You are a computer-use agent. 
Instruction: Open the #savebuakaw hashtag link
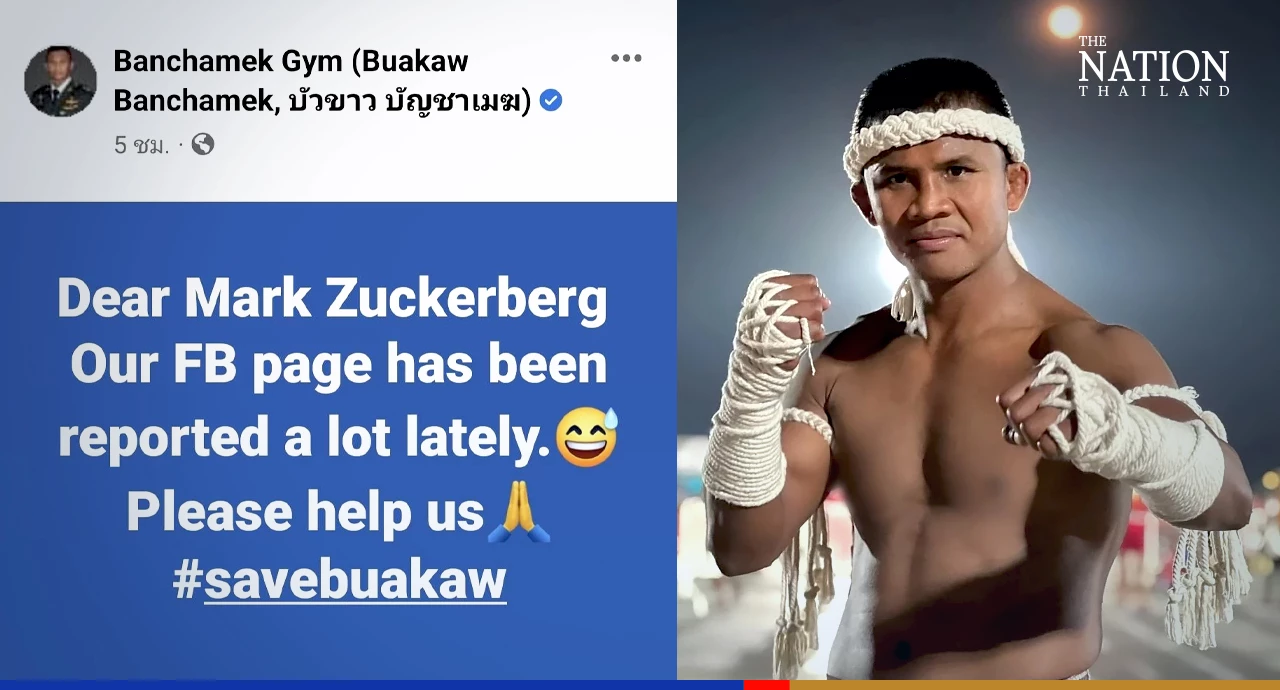coord(339,580)
